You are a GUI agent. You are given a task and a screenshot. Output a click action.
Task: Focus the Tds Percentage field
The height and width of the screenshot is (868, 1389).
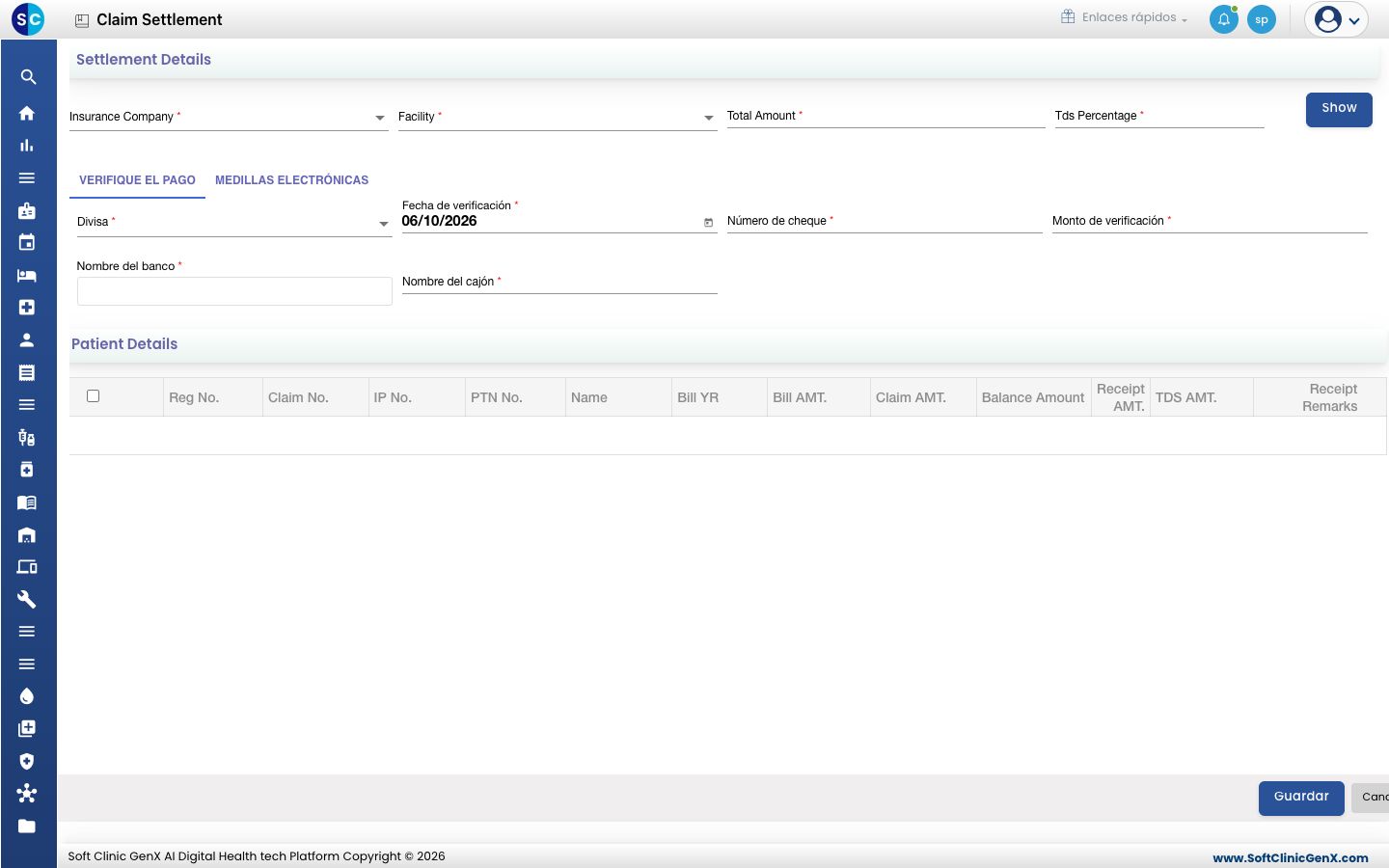tap(1159, 116)
